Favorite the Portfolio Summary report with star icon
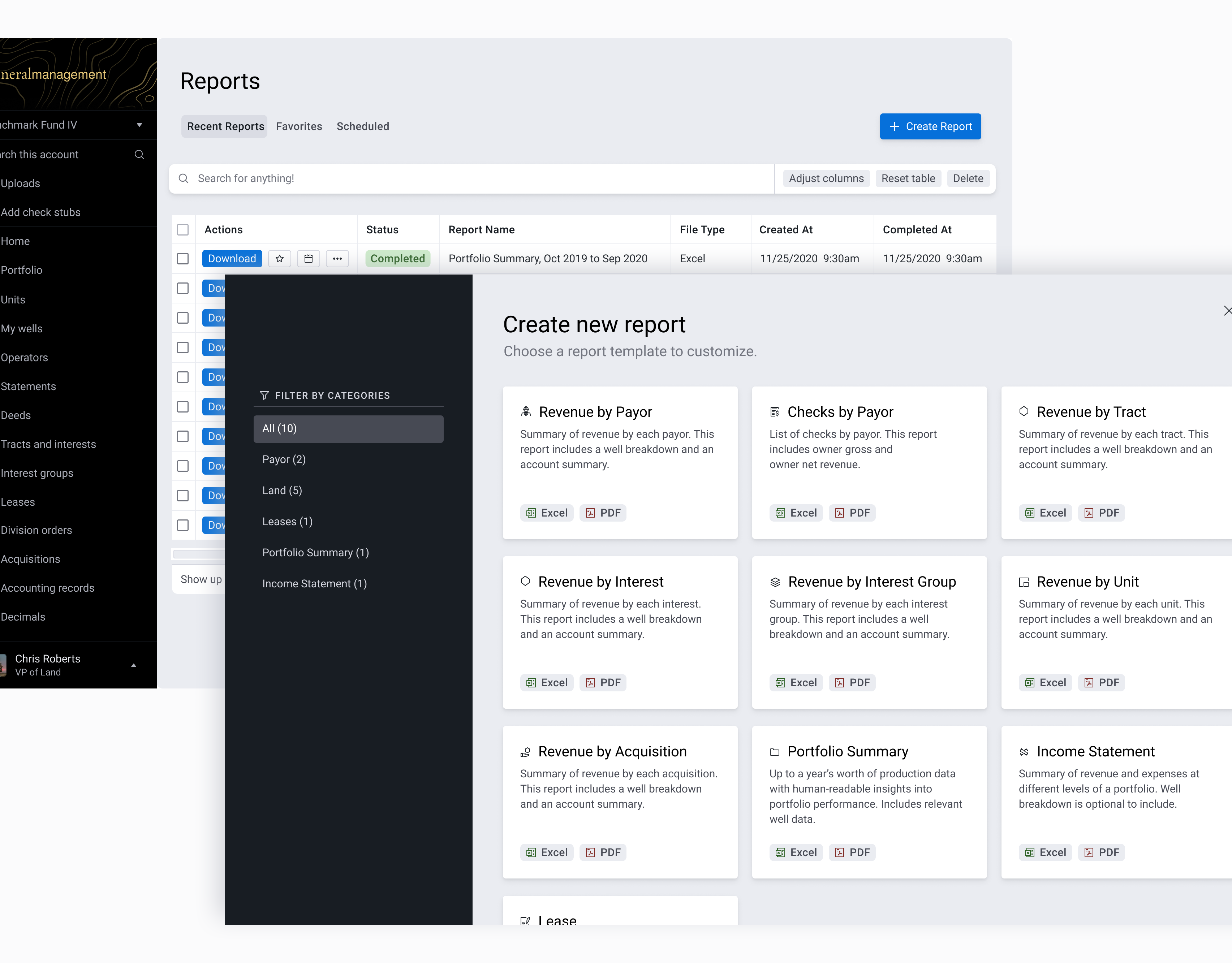This screenshot has height=963, width=1232. pyautogui.click(x=279, y=258)
